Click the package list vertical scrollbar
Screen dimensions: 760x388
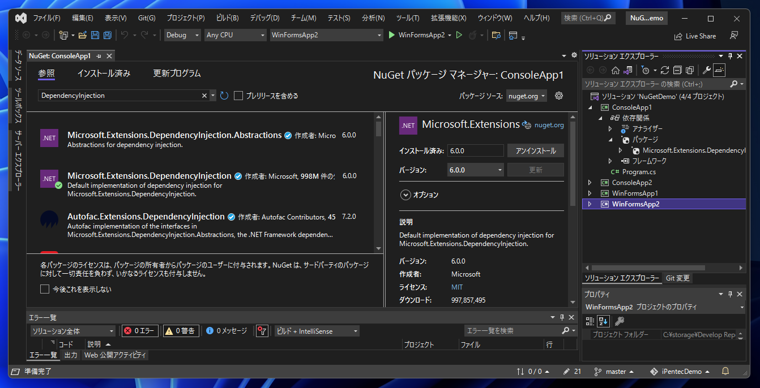pos(379,182)
